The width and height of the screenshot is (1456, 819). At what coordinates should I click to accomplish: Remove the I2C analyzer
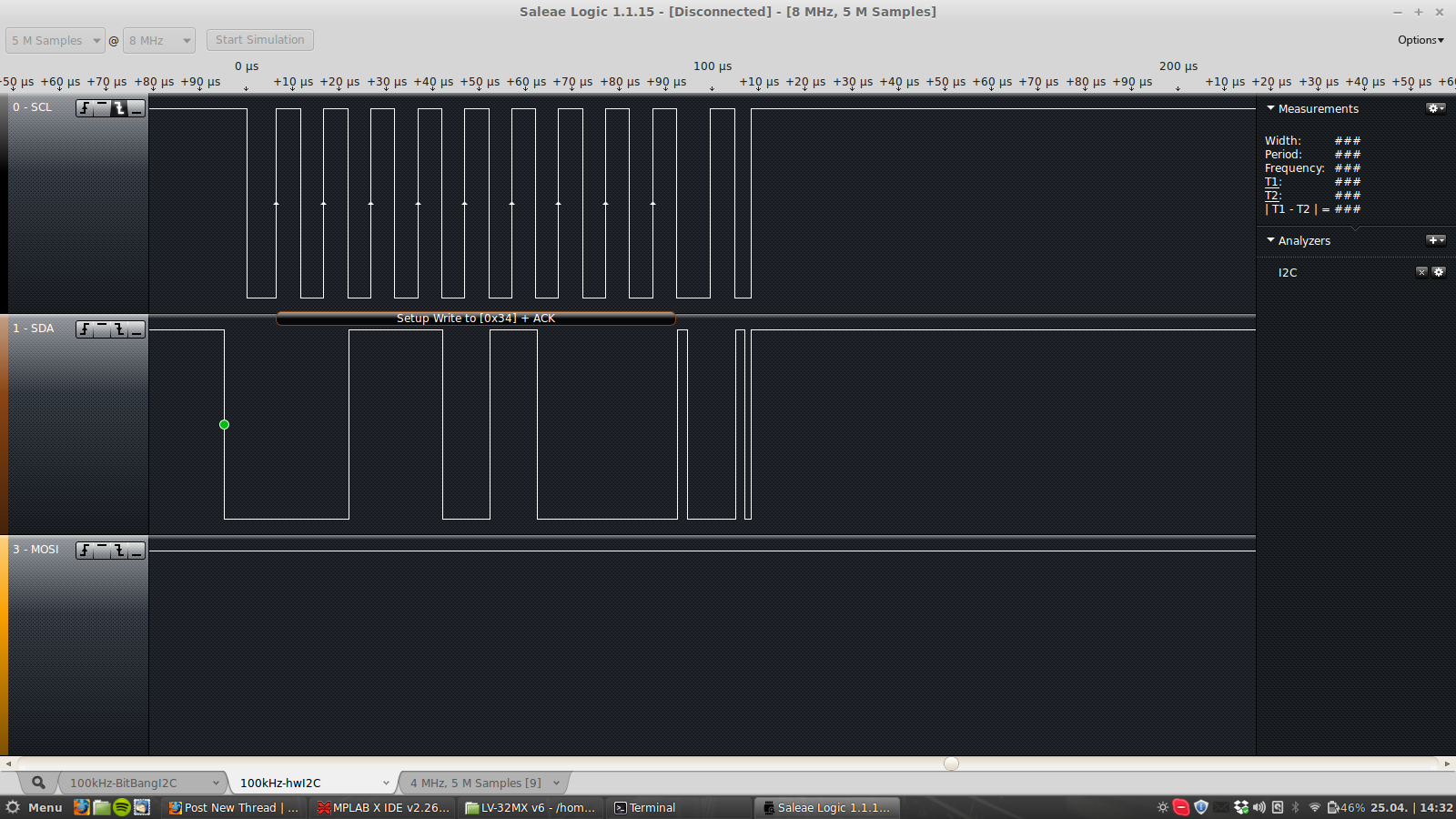[1421, 272]
